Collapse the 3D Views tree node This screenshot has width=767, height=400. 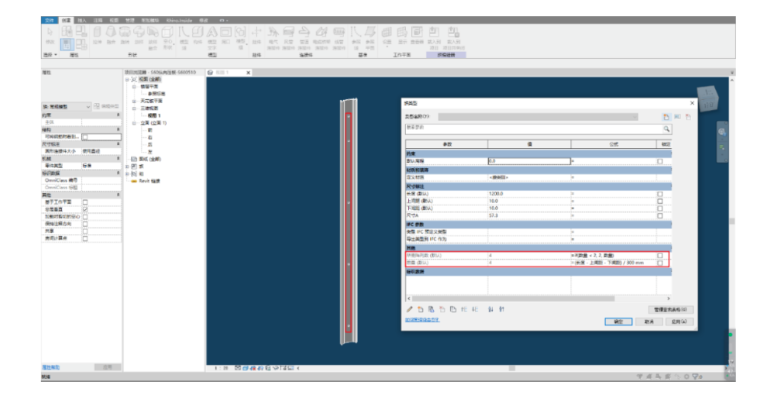(135, 108)
